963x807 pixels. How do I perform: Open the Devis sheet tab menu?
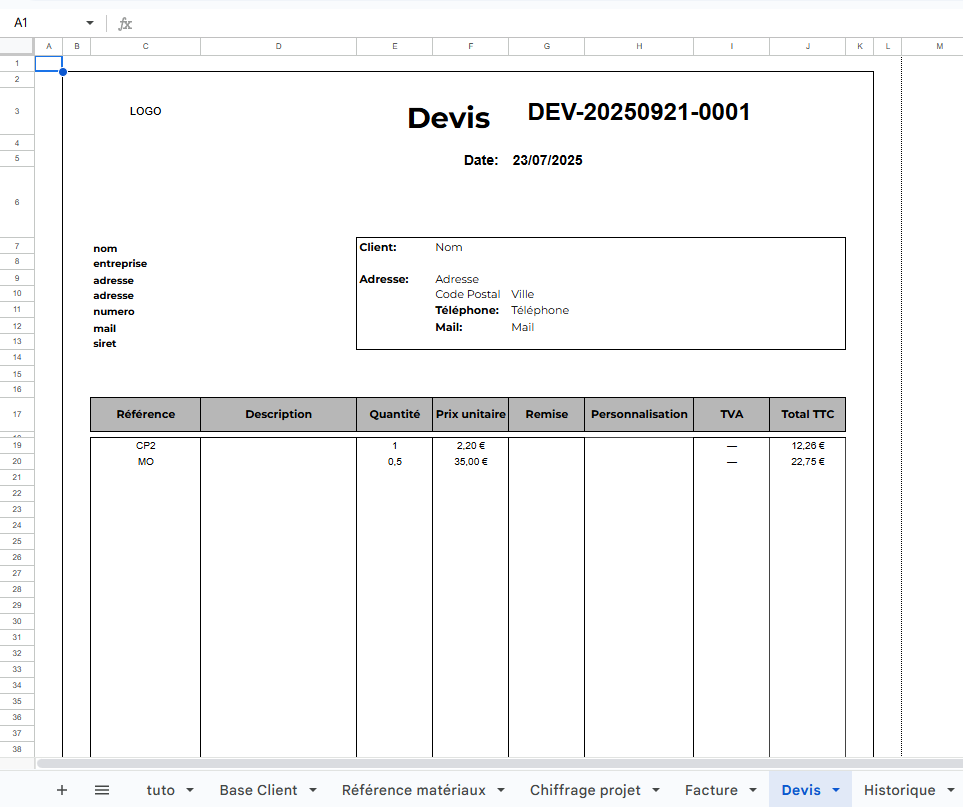(x=833, y=789)
